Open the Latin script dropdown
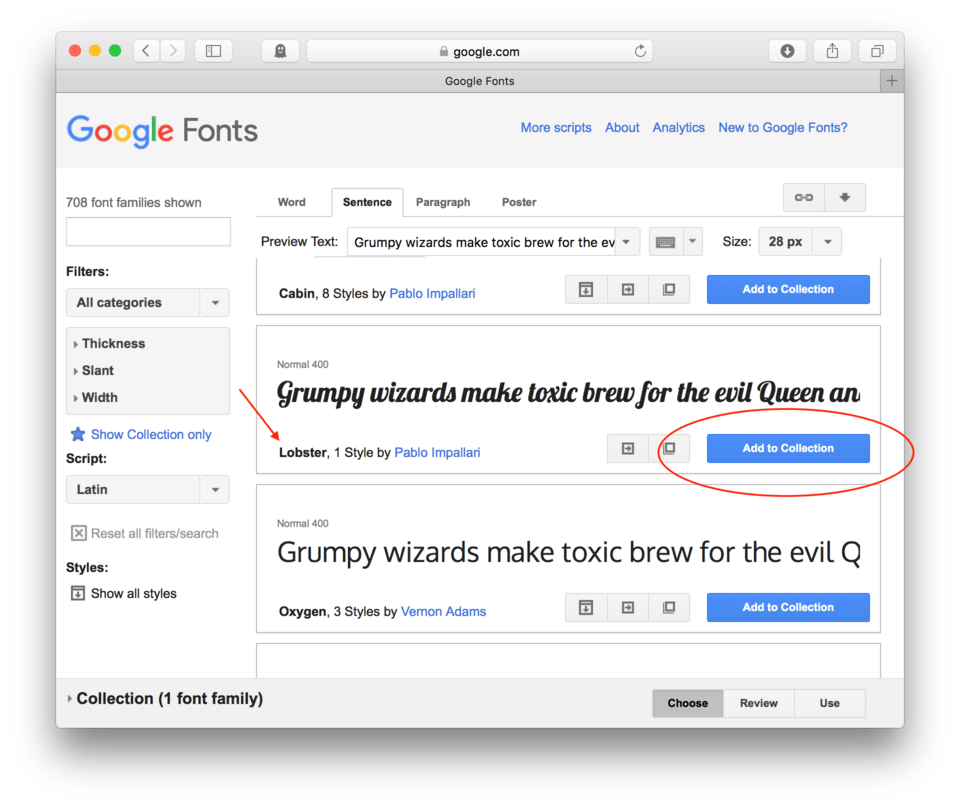Screen dimensions: 960x808 coord(148,490)
